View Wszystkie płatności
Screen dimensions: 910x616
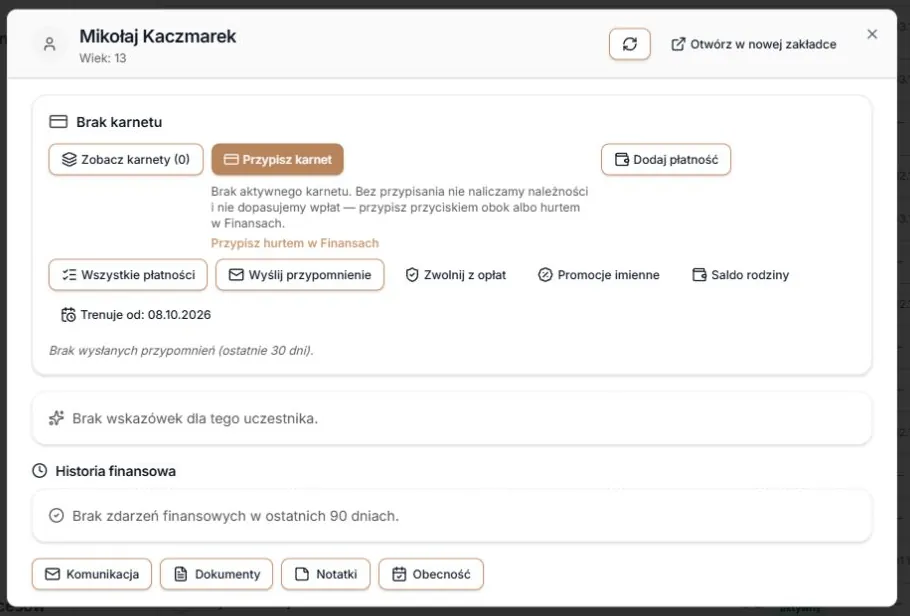pyautogui.click(x=128, y=275)
